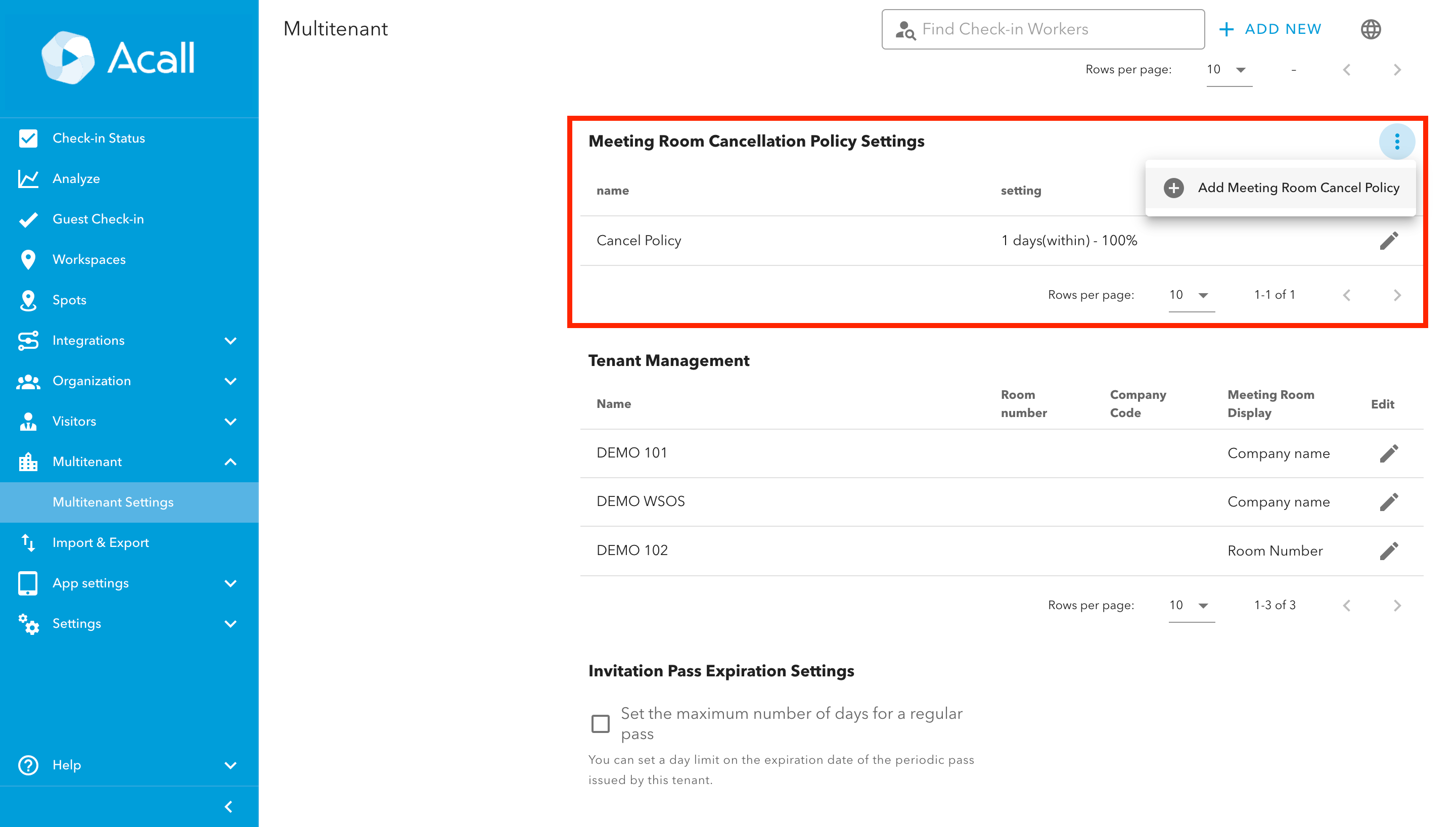Click the Organization people icon
The image size is (1456, 827).
point(28,381)
